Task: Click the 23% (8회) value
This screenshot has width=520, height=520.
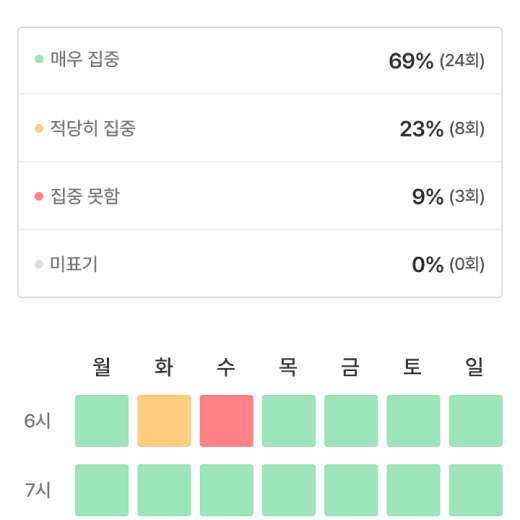Action: (x=442, y=129)
